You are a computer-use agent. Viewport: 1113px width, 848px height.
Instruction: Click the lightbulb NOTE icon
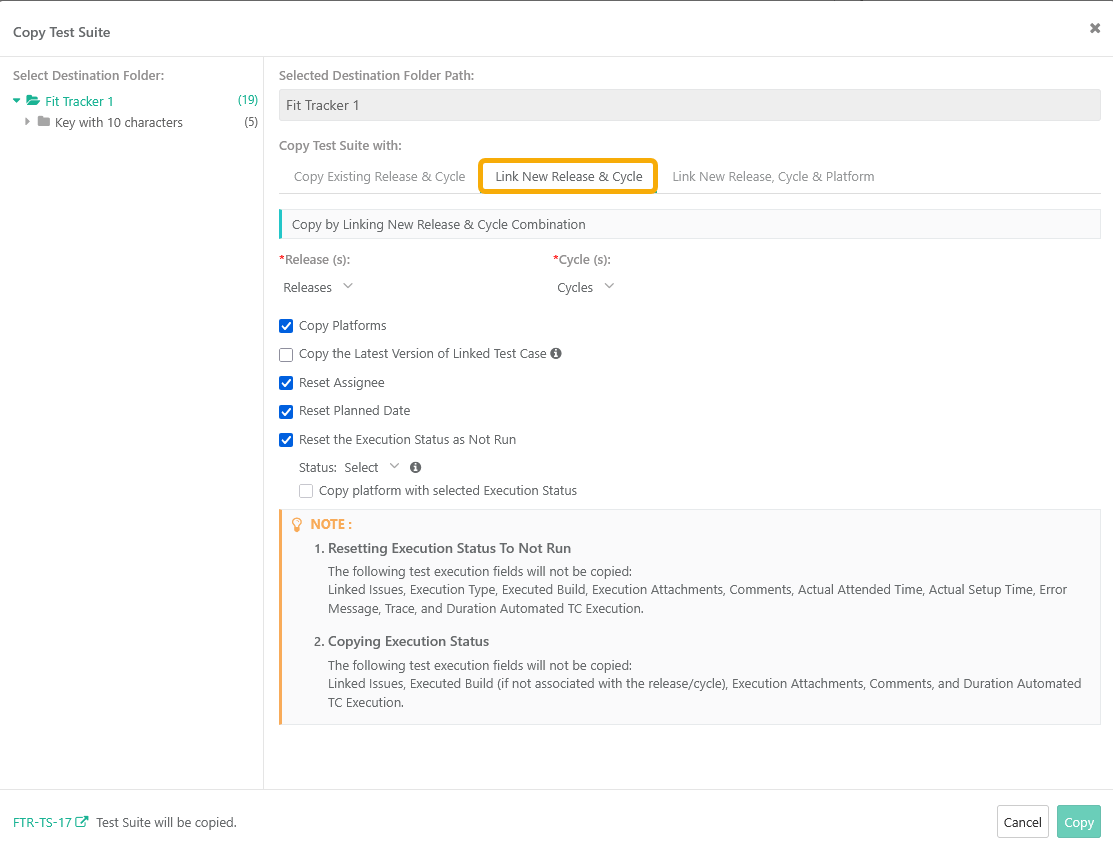point(296,524)
